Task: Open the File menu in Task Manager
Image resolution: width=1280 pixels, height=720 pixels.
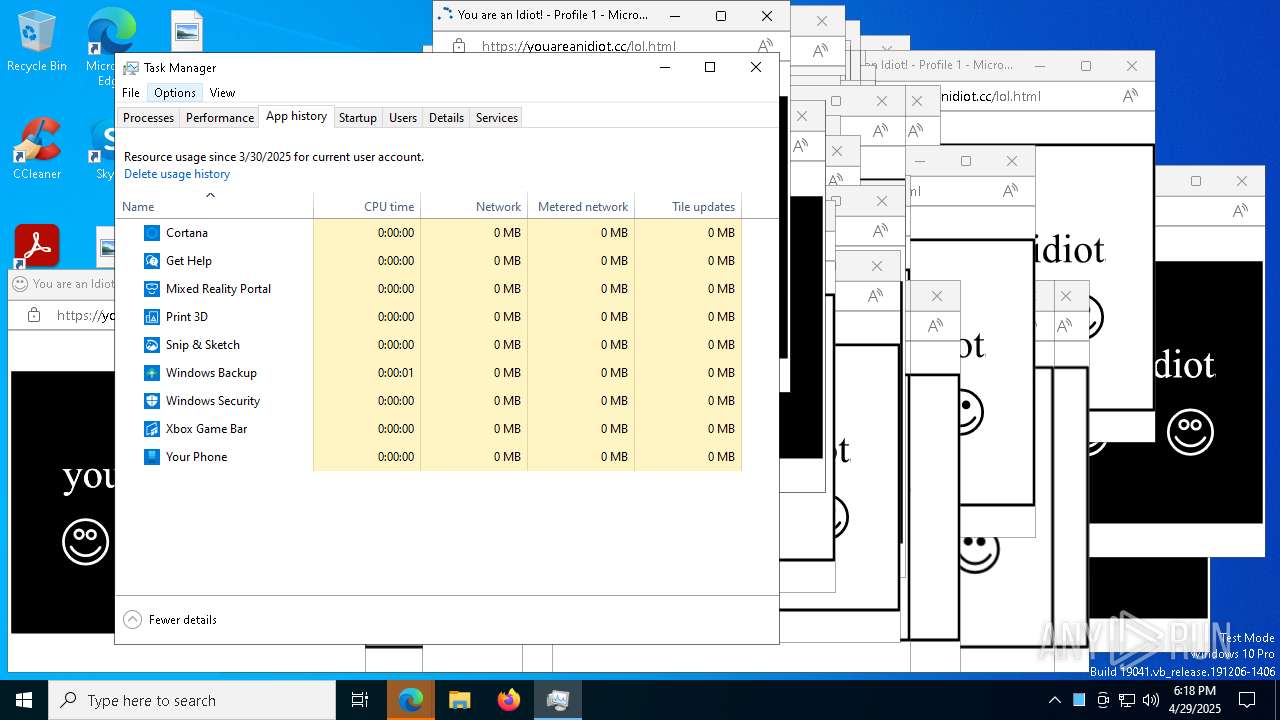Action: (131, 93)
